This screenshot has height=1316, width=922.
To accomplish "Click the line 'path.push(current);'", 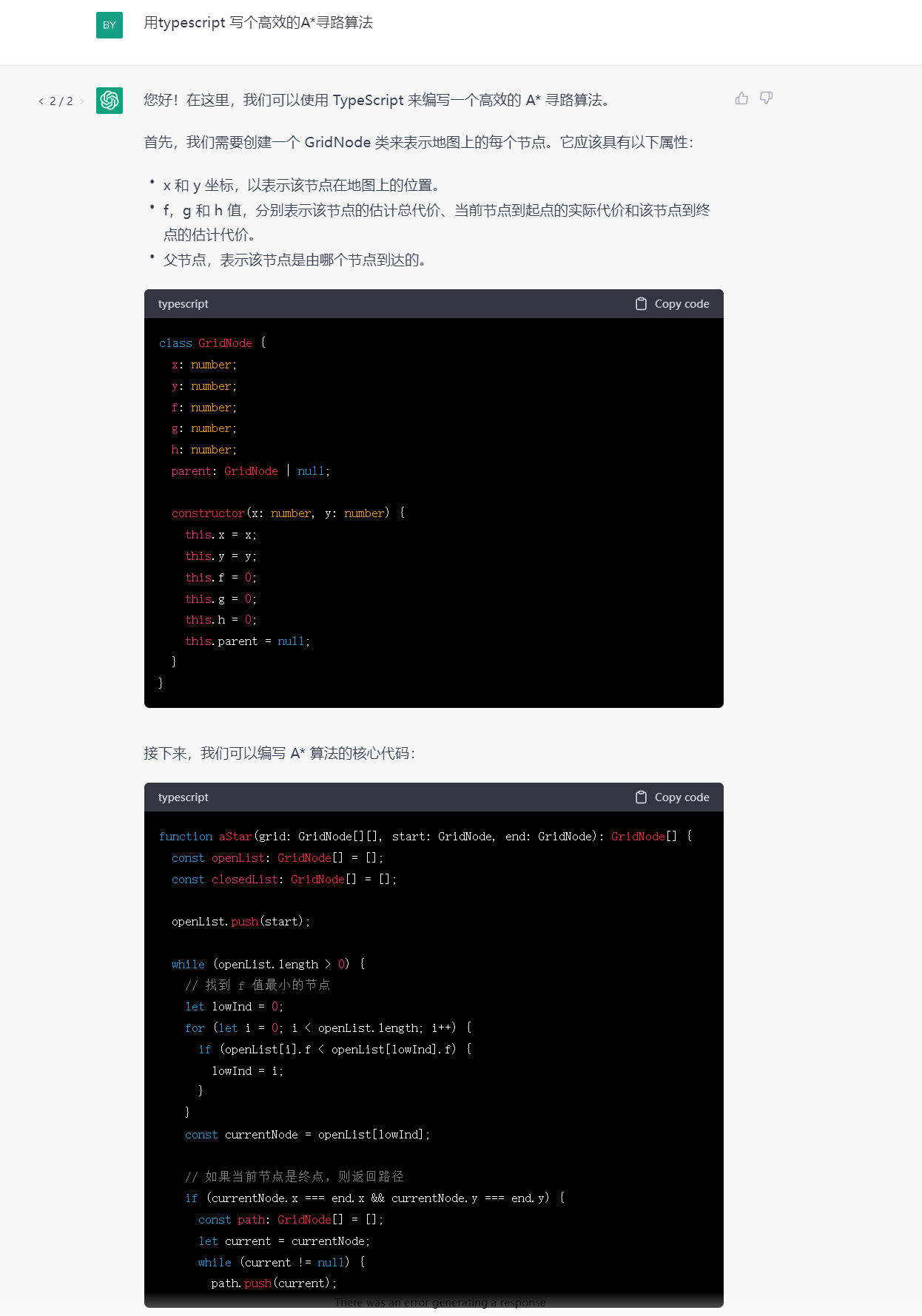I will coord(274,1283).
